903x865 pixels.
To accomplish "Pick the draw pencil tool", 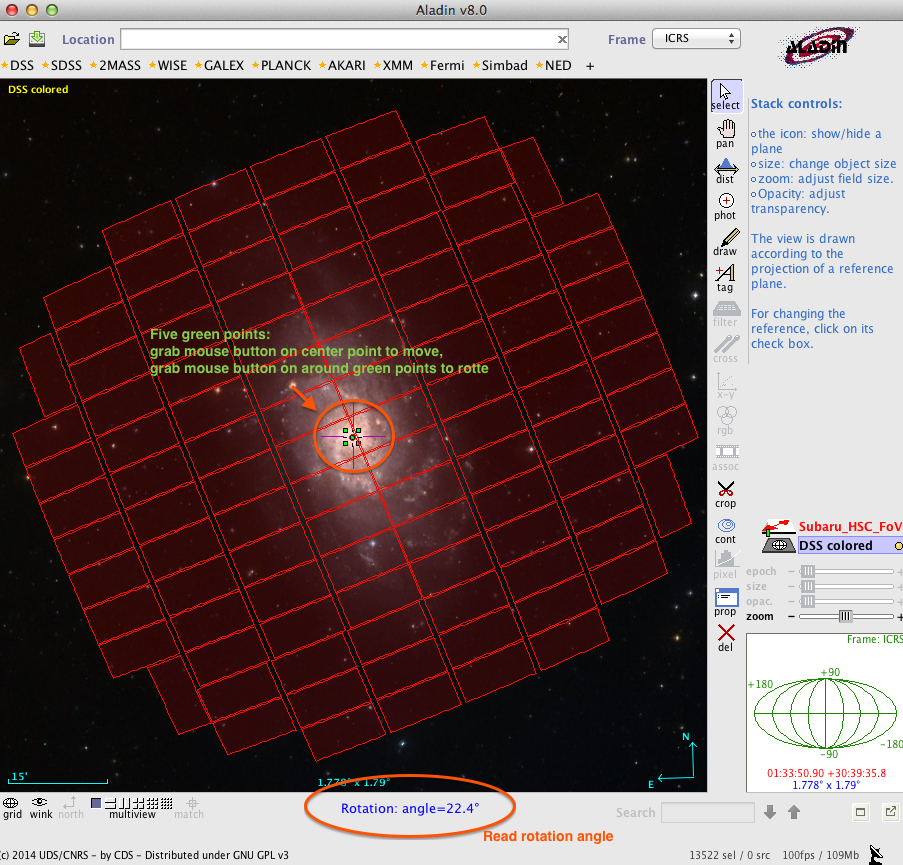I will click(x=725, y=242).
